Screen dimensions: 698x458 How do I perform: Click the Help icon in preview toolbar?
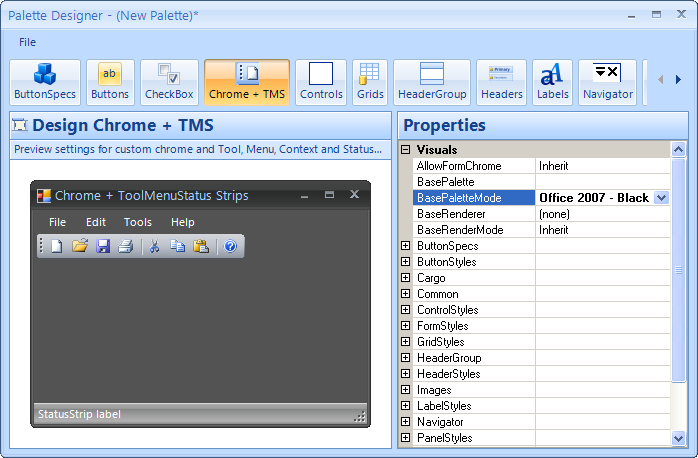[230, 246]
